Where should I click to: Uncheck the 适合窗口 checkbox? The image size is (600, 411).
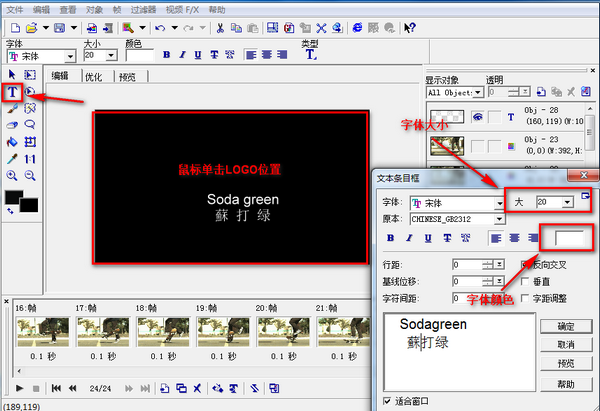click(x=387, y=401)
